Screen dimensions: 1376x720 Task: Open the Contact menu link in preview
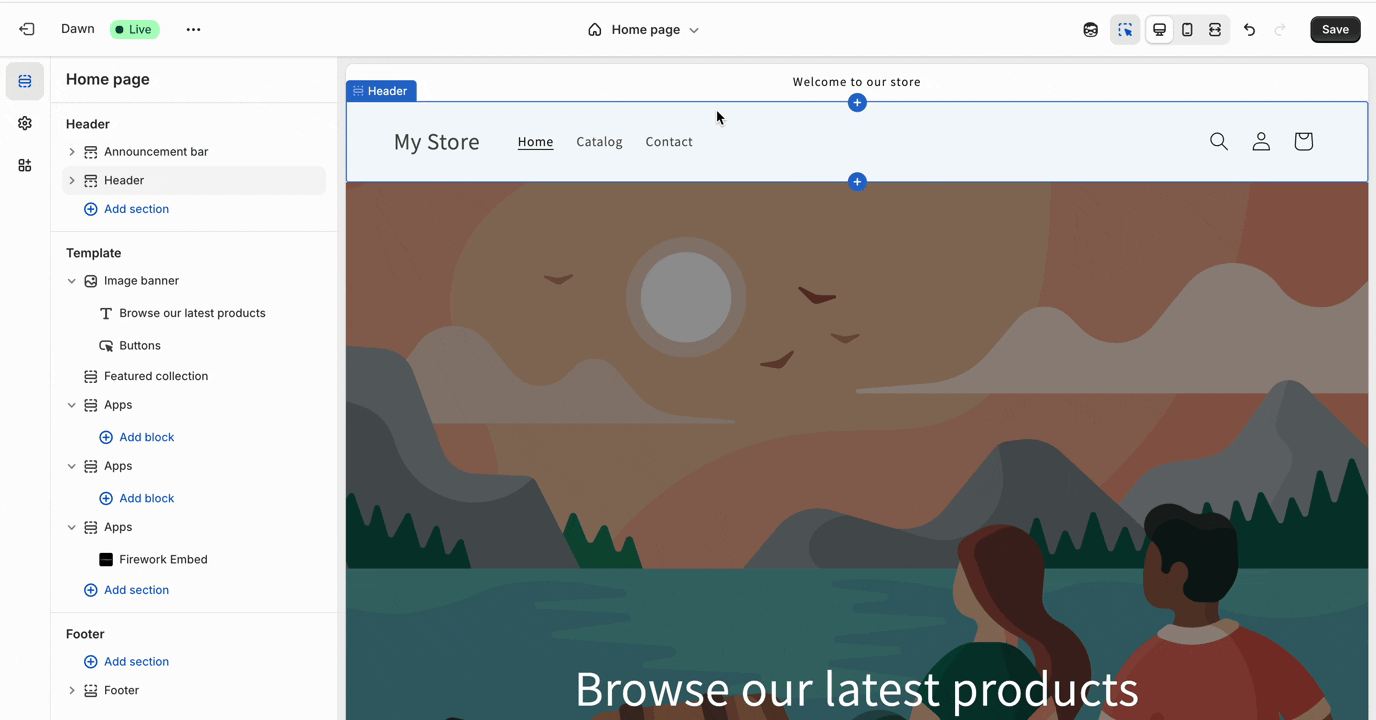[x=669, y=142]
